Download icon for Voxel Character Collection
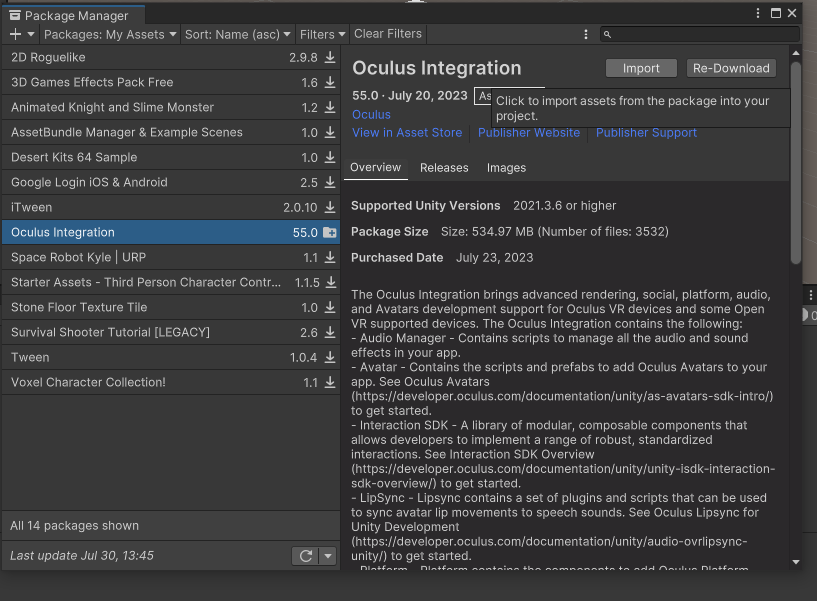 pos(330,383)
